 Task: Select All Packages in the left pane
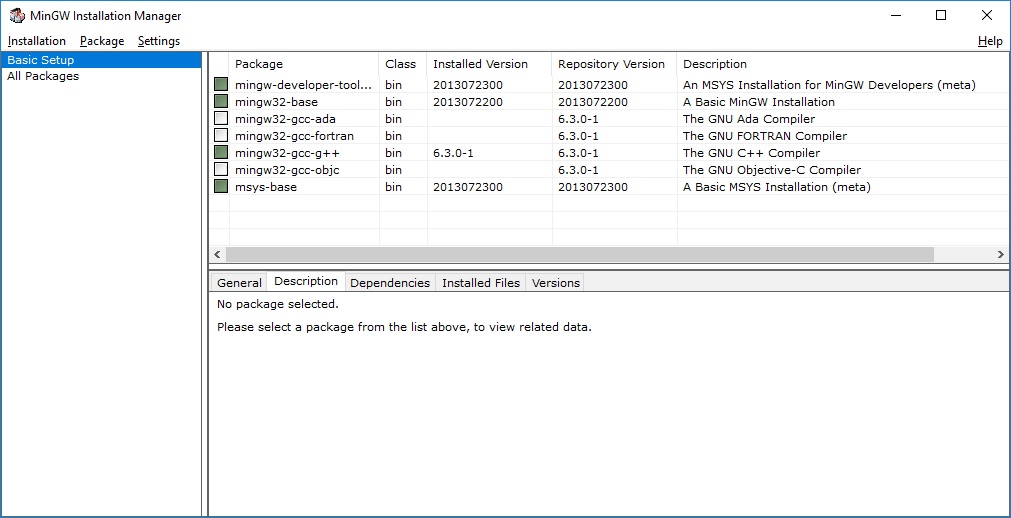click(x=43, y=76)
